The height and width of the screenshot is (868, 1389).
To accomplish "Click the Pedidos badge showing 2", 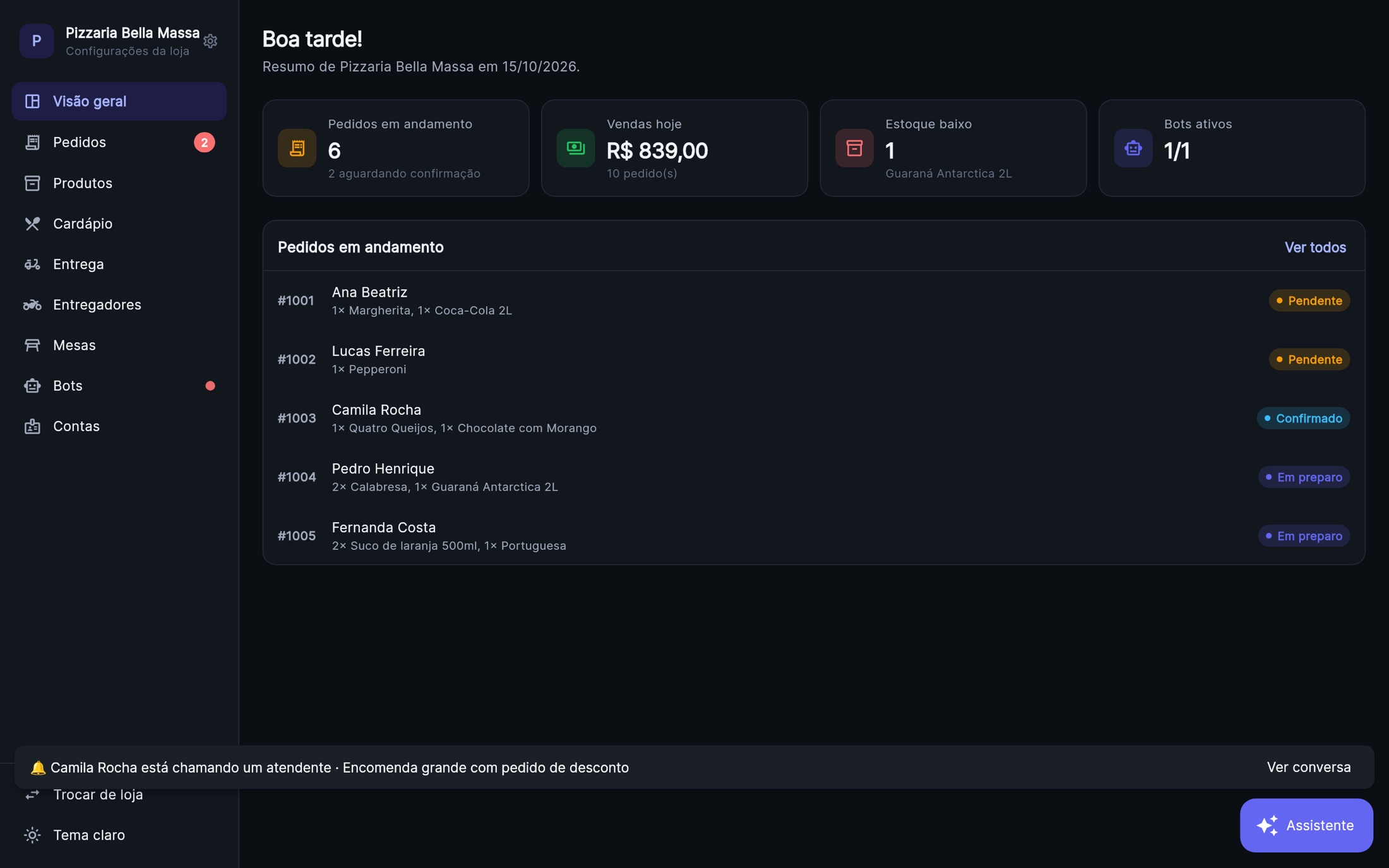I will (204, 142).
